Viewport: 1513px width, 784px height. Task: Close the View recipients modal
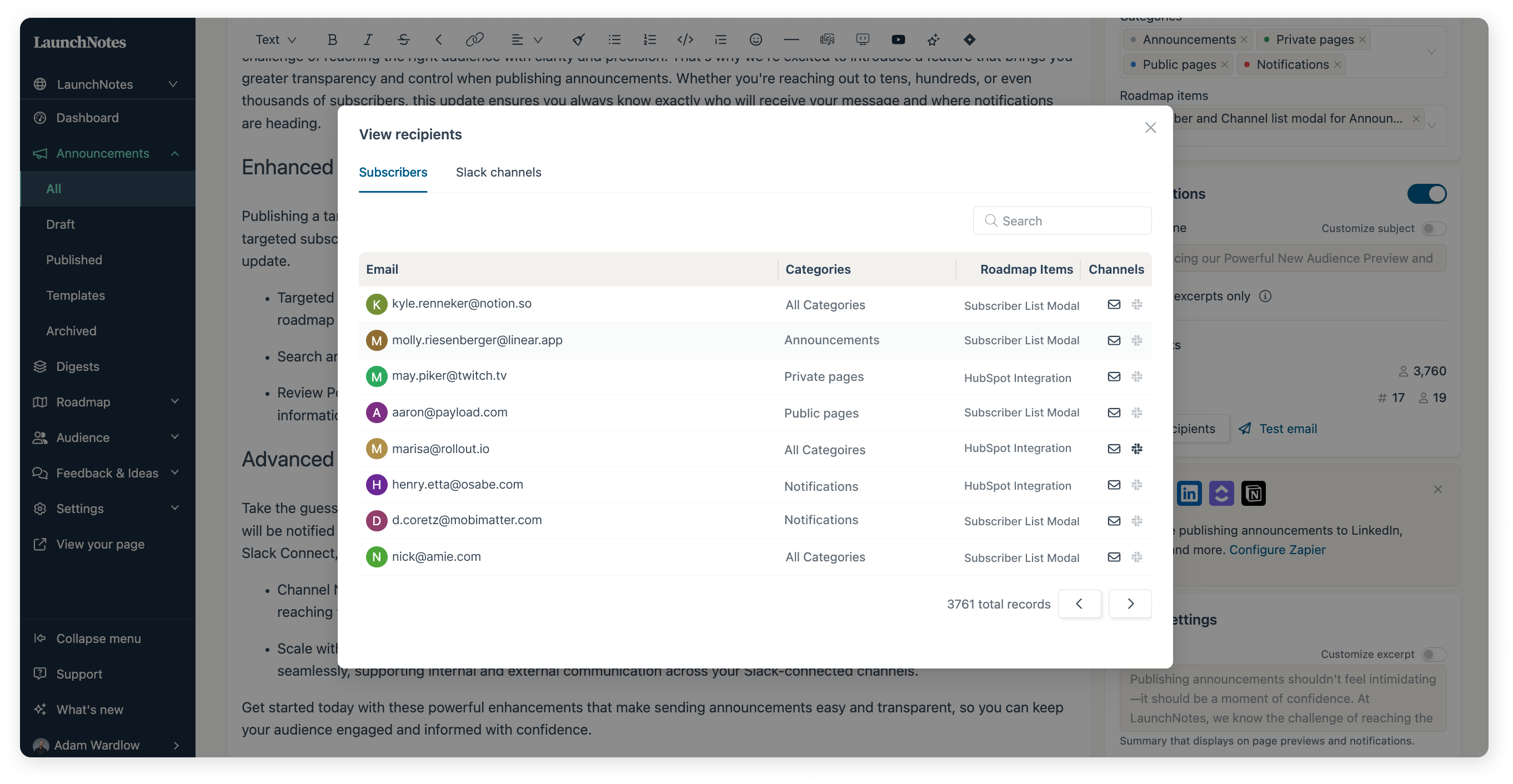pos(1150,128)
